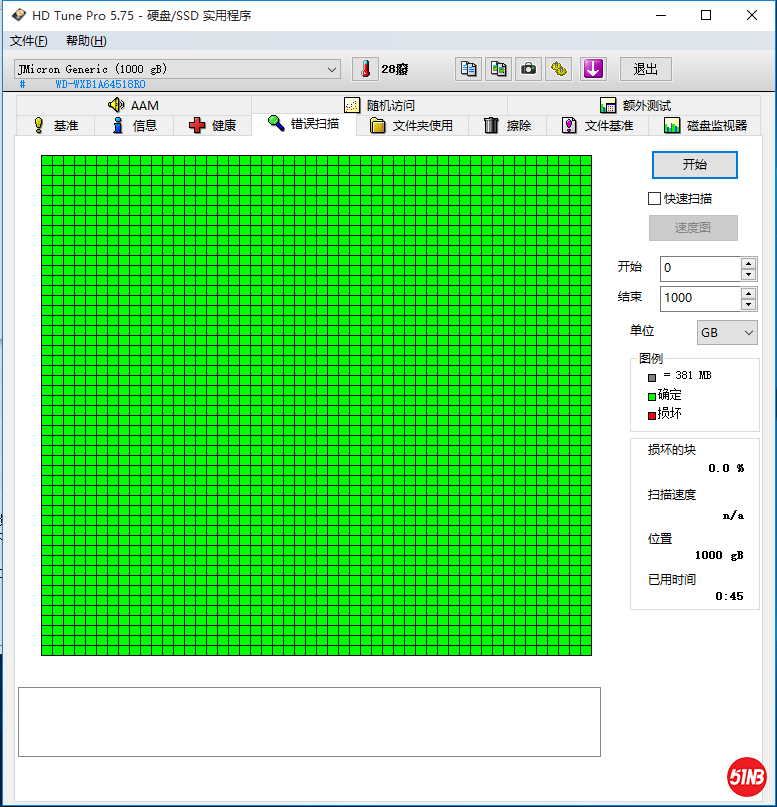Open the 文件(F) menu
This screenshot has height=807, width=777.
28,41
